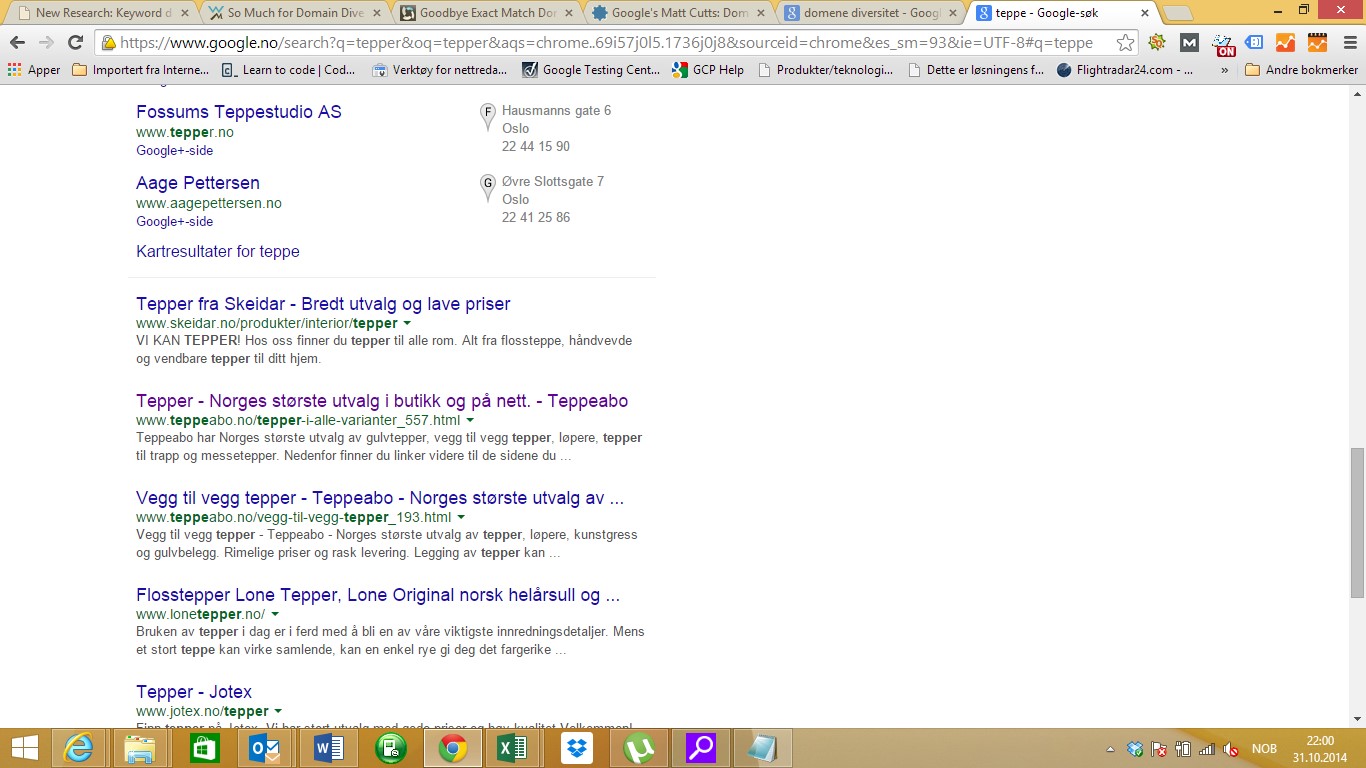The height and width of the screenshot is (768, 1366).
Task: Go back with the browser back arrow
Action: tap(18, 43)
